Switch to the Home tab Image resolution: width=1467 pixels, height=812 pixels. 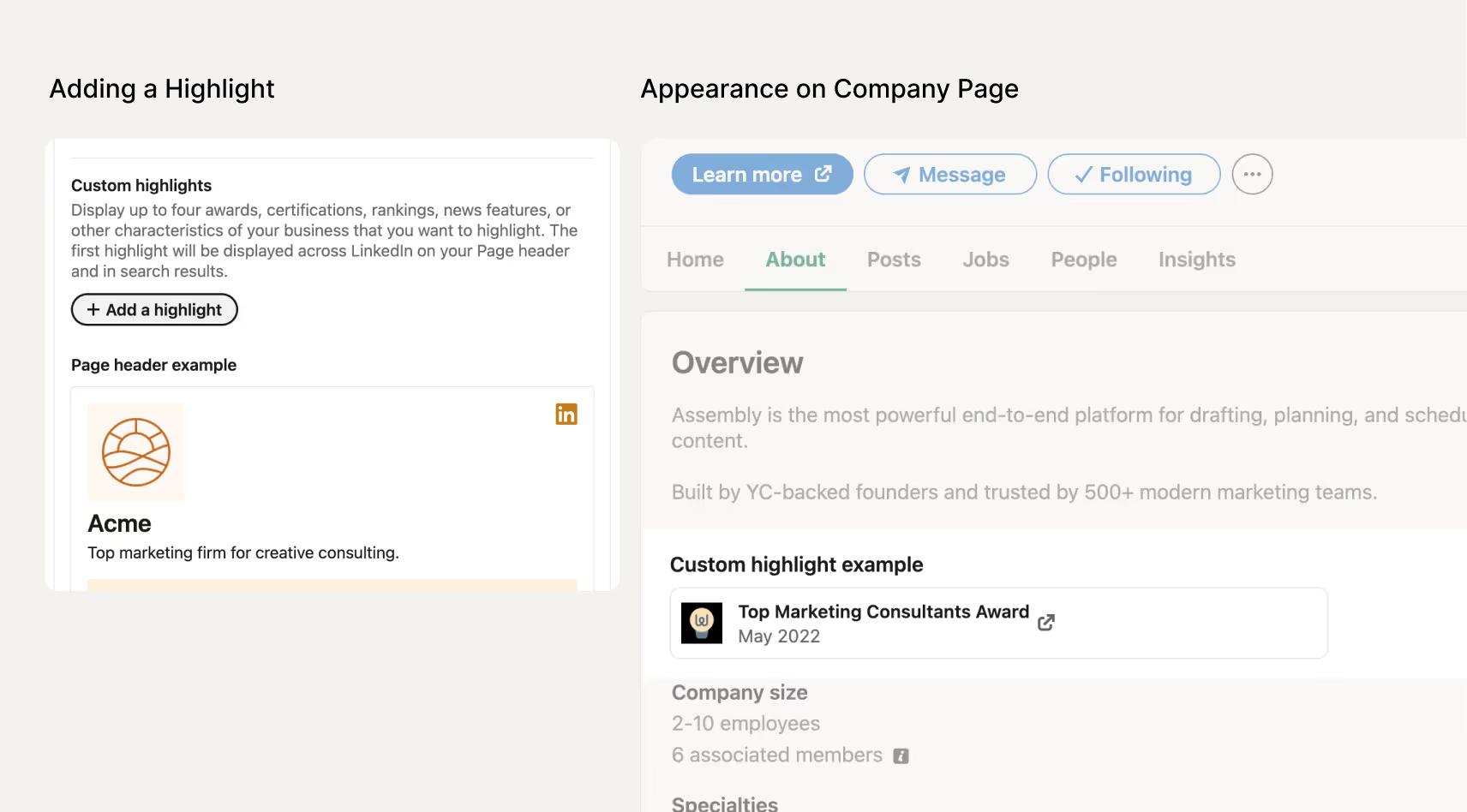coord(695,260)
